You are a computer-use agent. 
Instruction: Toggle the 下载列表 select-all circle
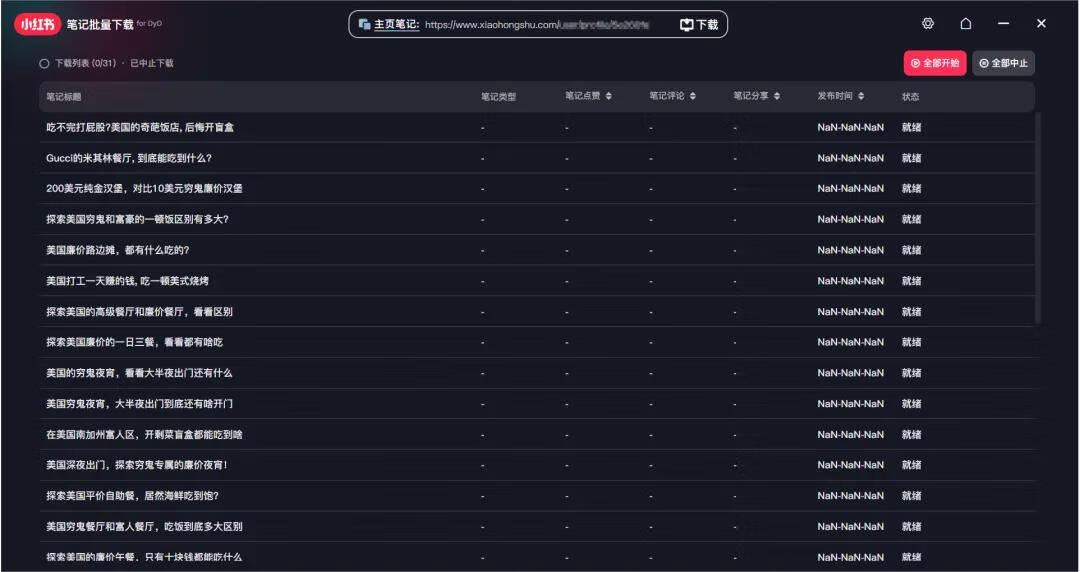coord(44,63)
